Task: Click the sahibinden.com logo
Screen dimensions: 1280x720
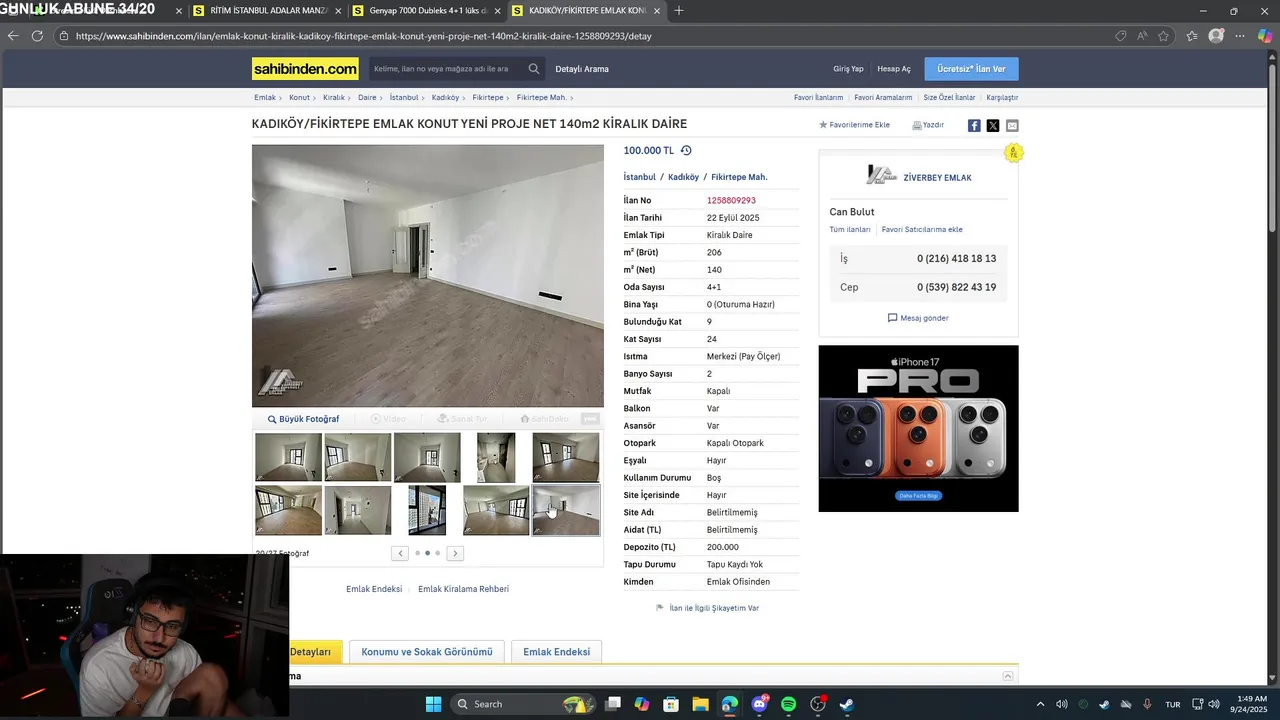Action: (305, 69)
